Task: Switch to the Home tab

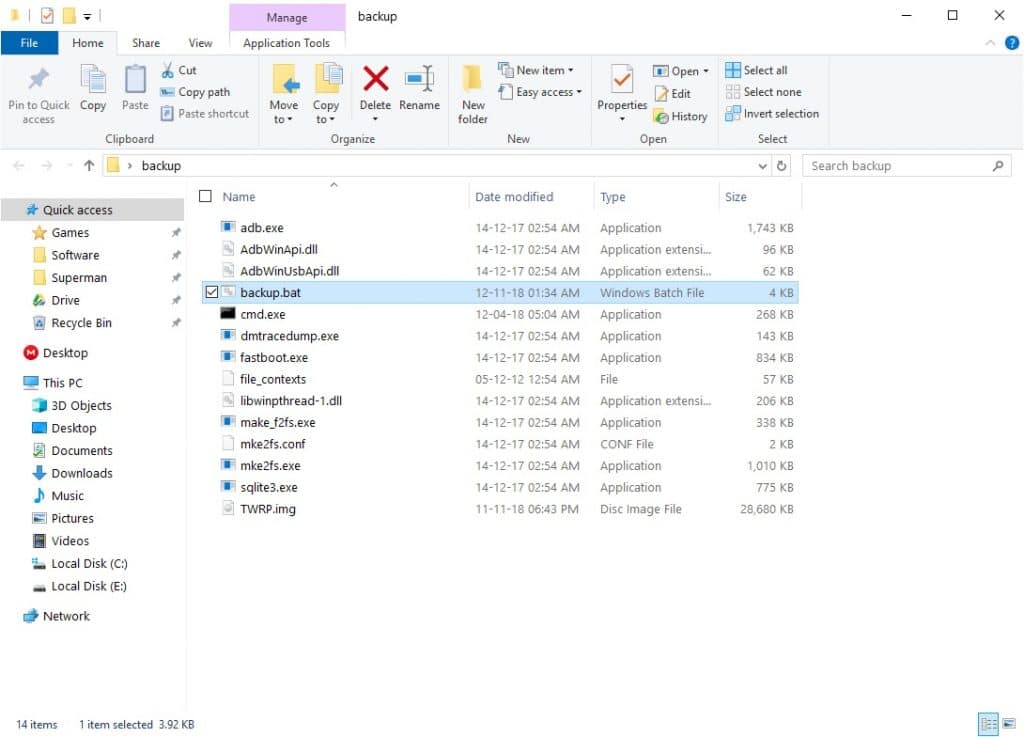Action: [88, 43]
